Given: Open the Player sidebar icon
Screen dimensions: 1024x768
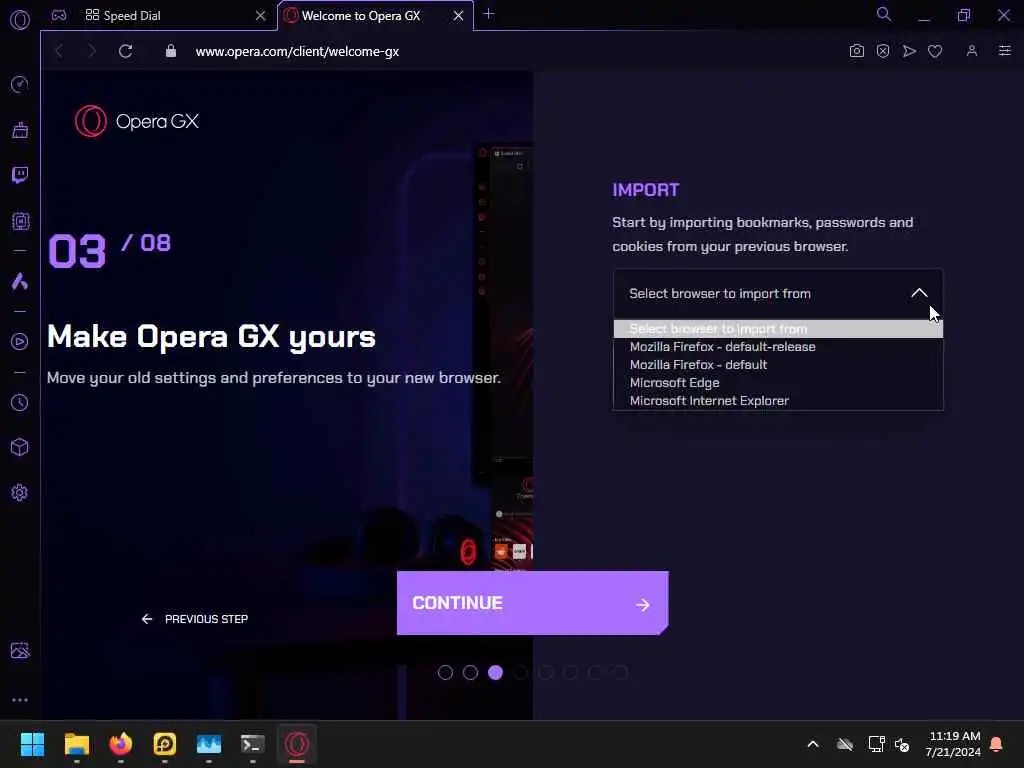Looking at the screenshot, I should [20, 342].
